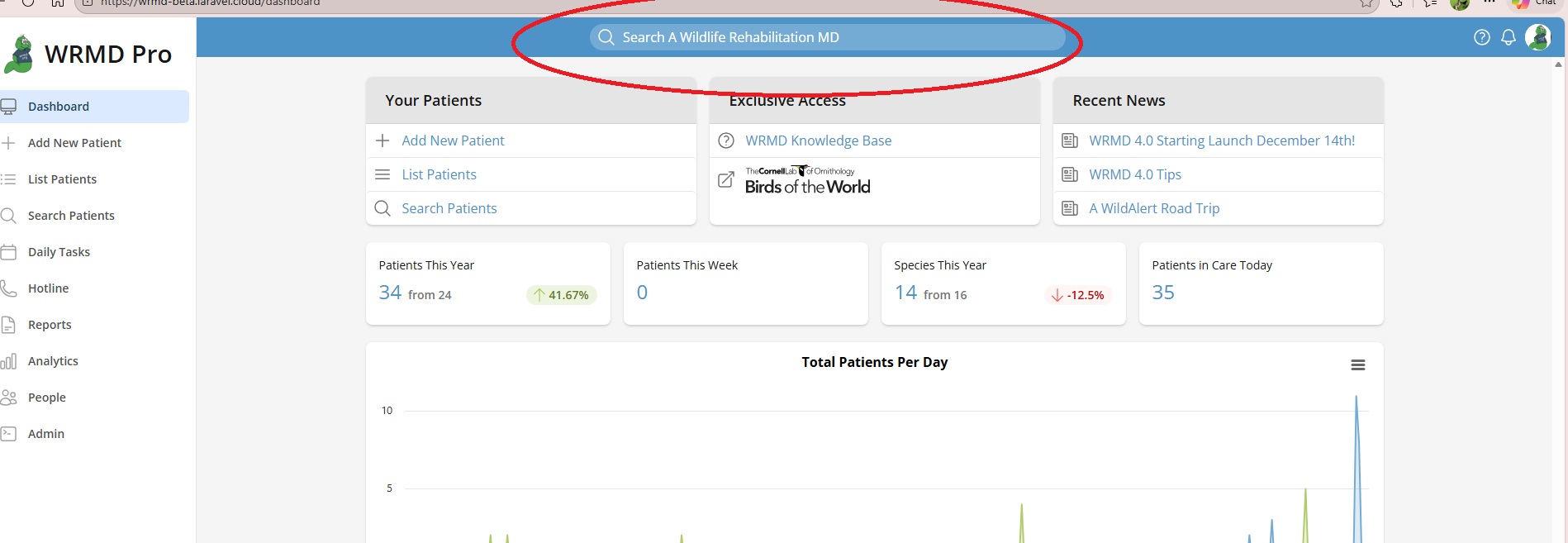Click the -12.5% decrease badge
This screenshot has height=543, width=1568.
pos(1078,295)
